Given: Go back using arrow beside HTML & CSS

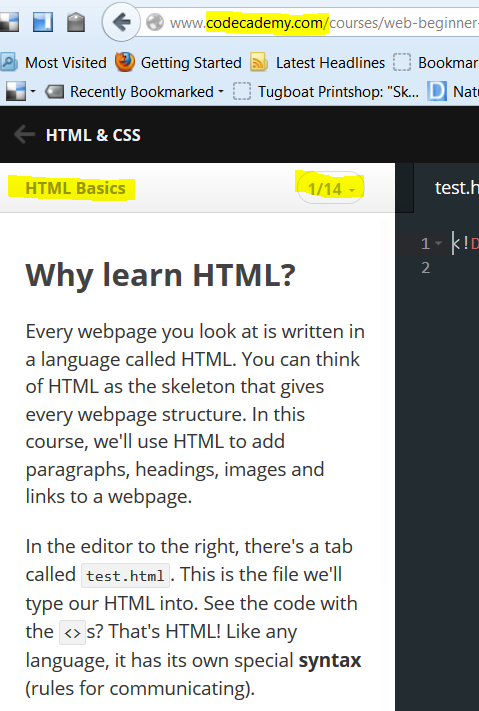Looking at the screenshot, I should (x=24, y=135).
